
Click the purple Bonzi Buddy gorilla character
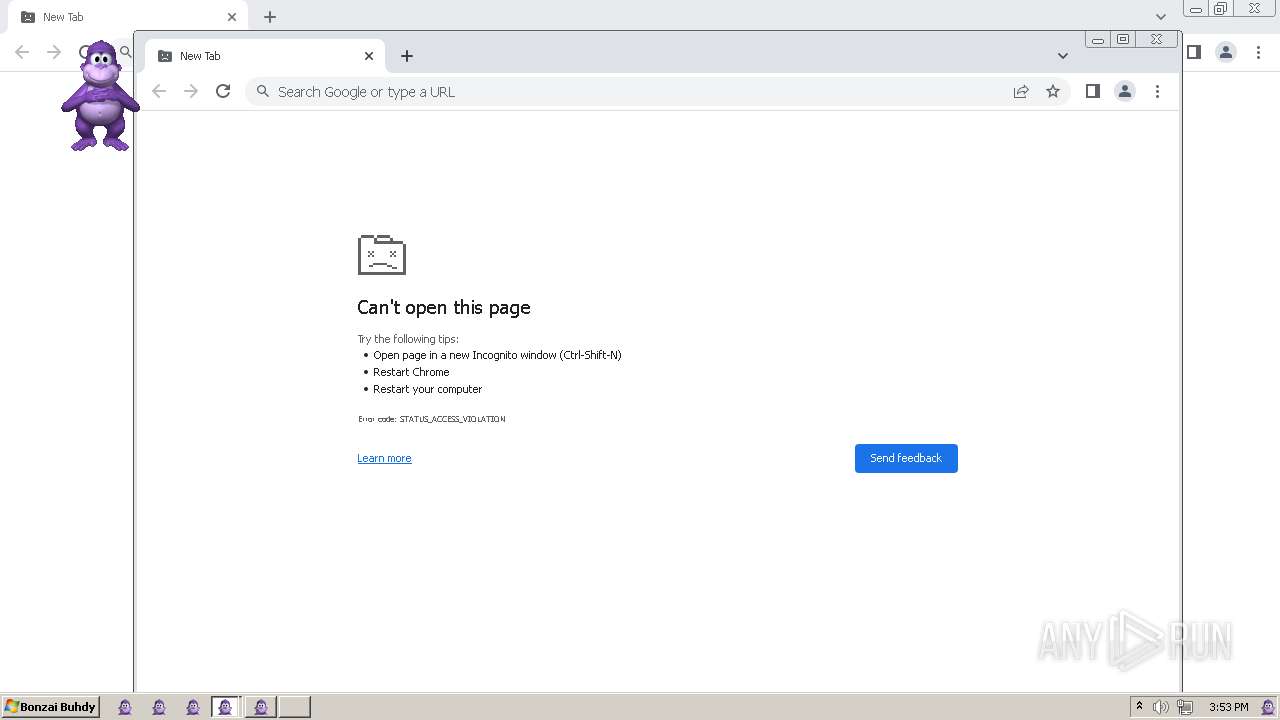tap(100, 97)
